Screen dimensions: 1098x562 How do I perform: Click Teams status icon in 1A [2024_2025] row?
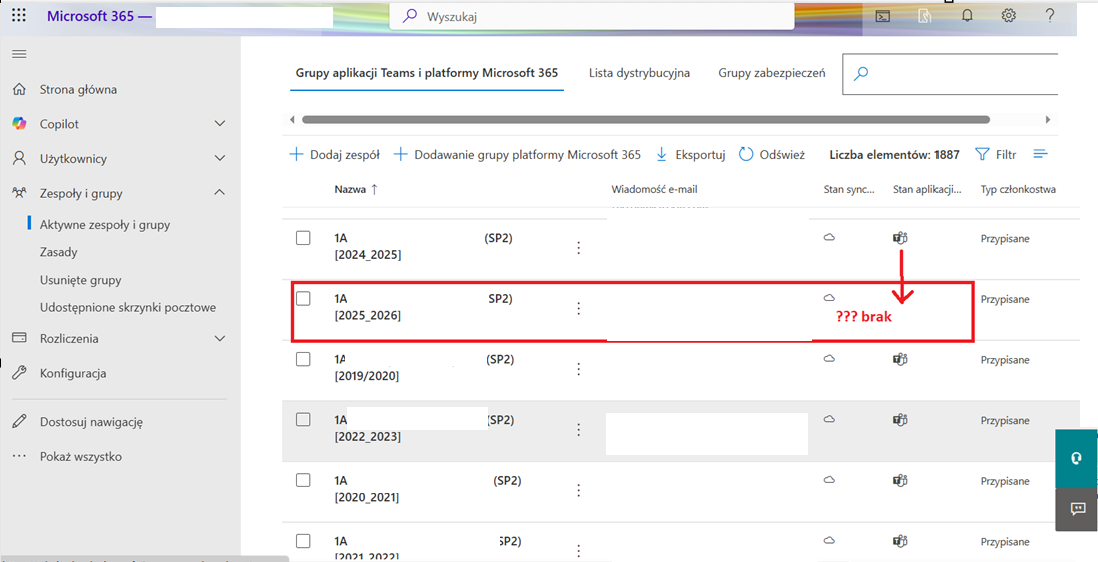pos(901,239)
